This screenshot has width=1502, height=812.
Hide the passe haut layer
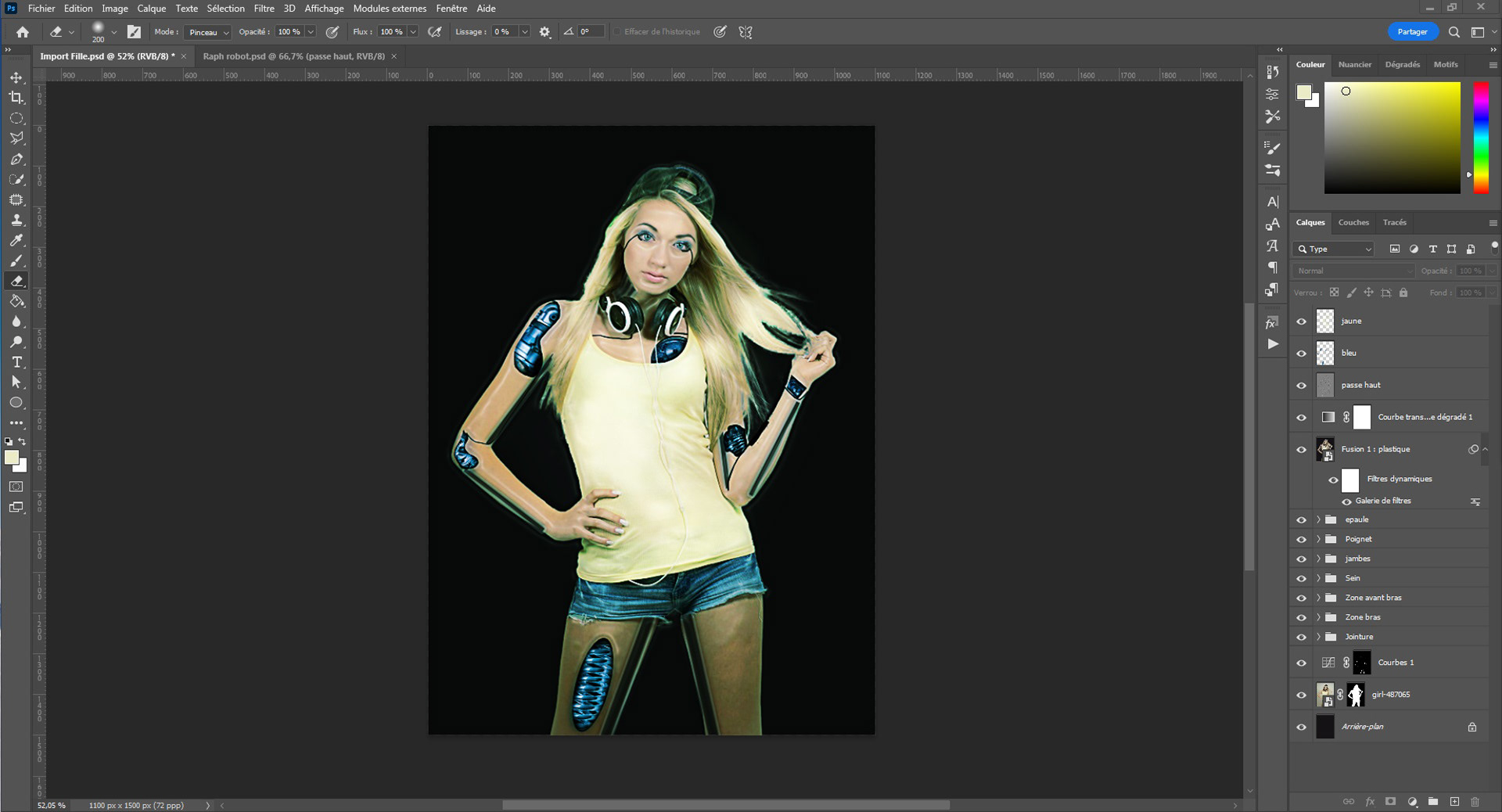point(1302,386)
